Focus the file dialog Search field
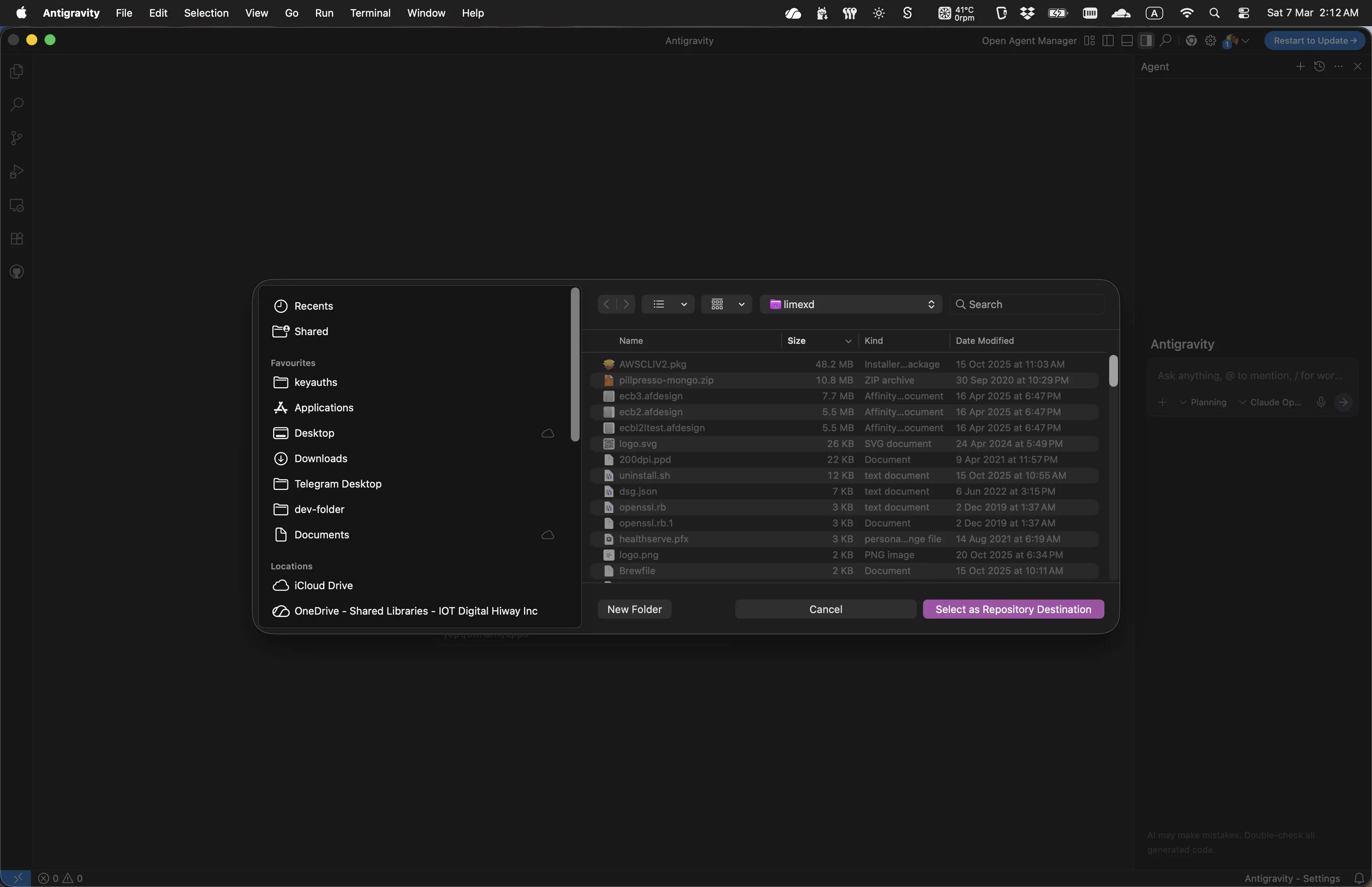Image resolution: width=1372 pixels, height=887 pixels. coord(1027,304)
